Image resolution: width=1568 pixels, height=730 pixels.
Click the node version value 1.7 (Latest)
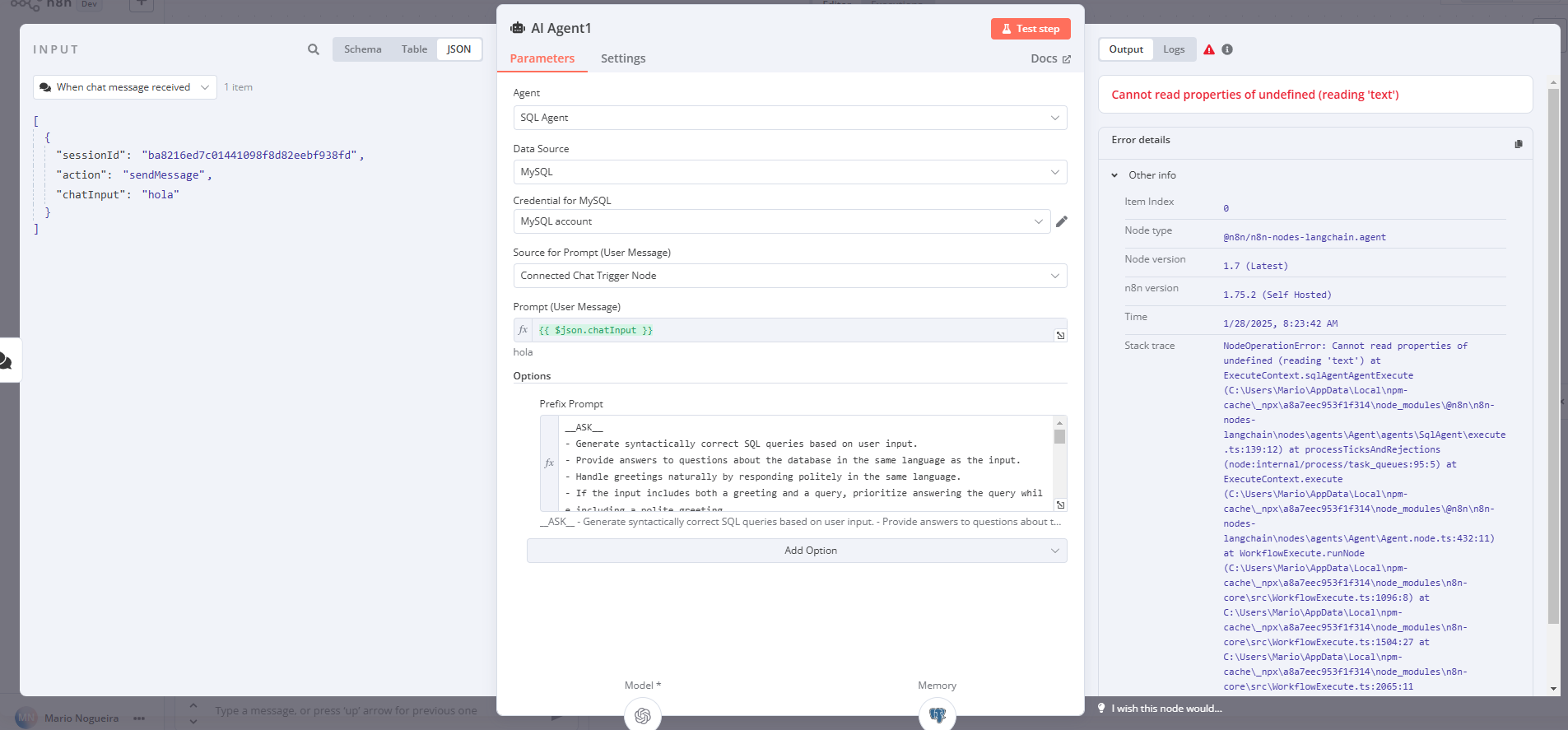(1255, 266)
